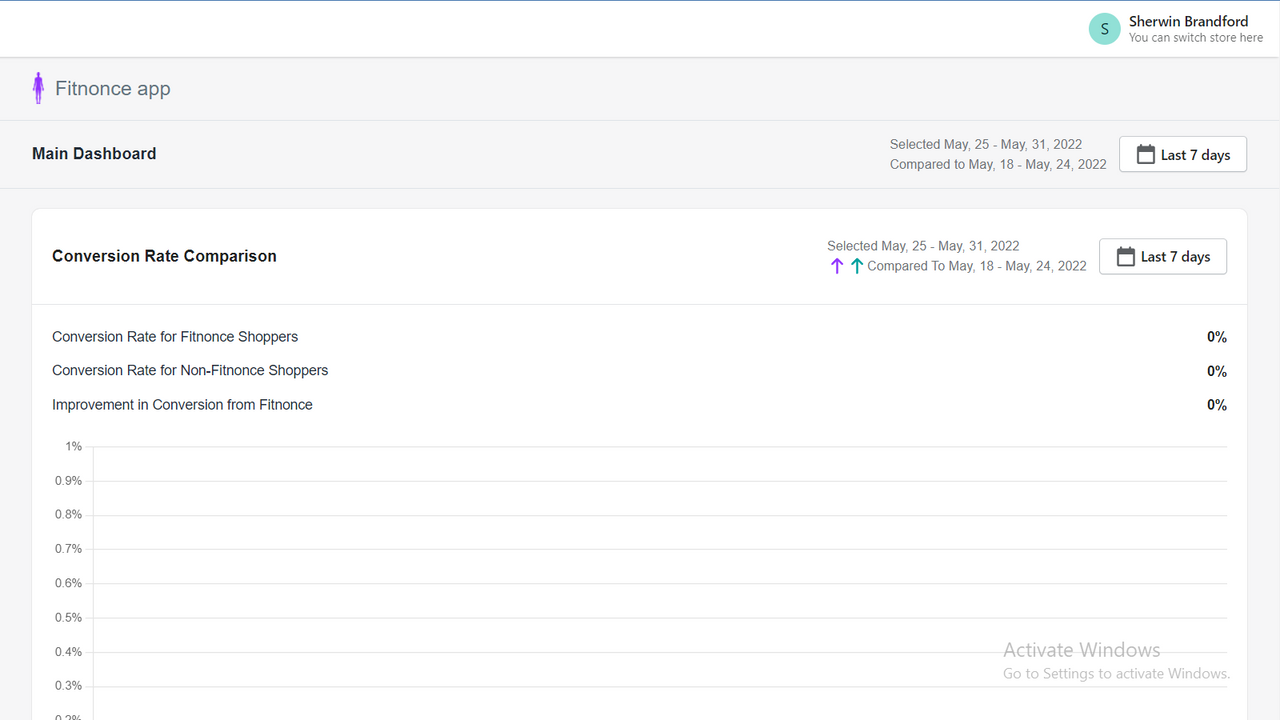The height and width of the screenshot is (720, 1280).
Task: Click the purple Fitnonce figure logo icon
Action: pyautogui.click(x=38, y=87)
